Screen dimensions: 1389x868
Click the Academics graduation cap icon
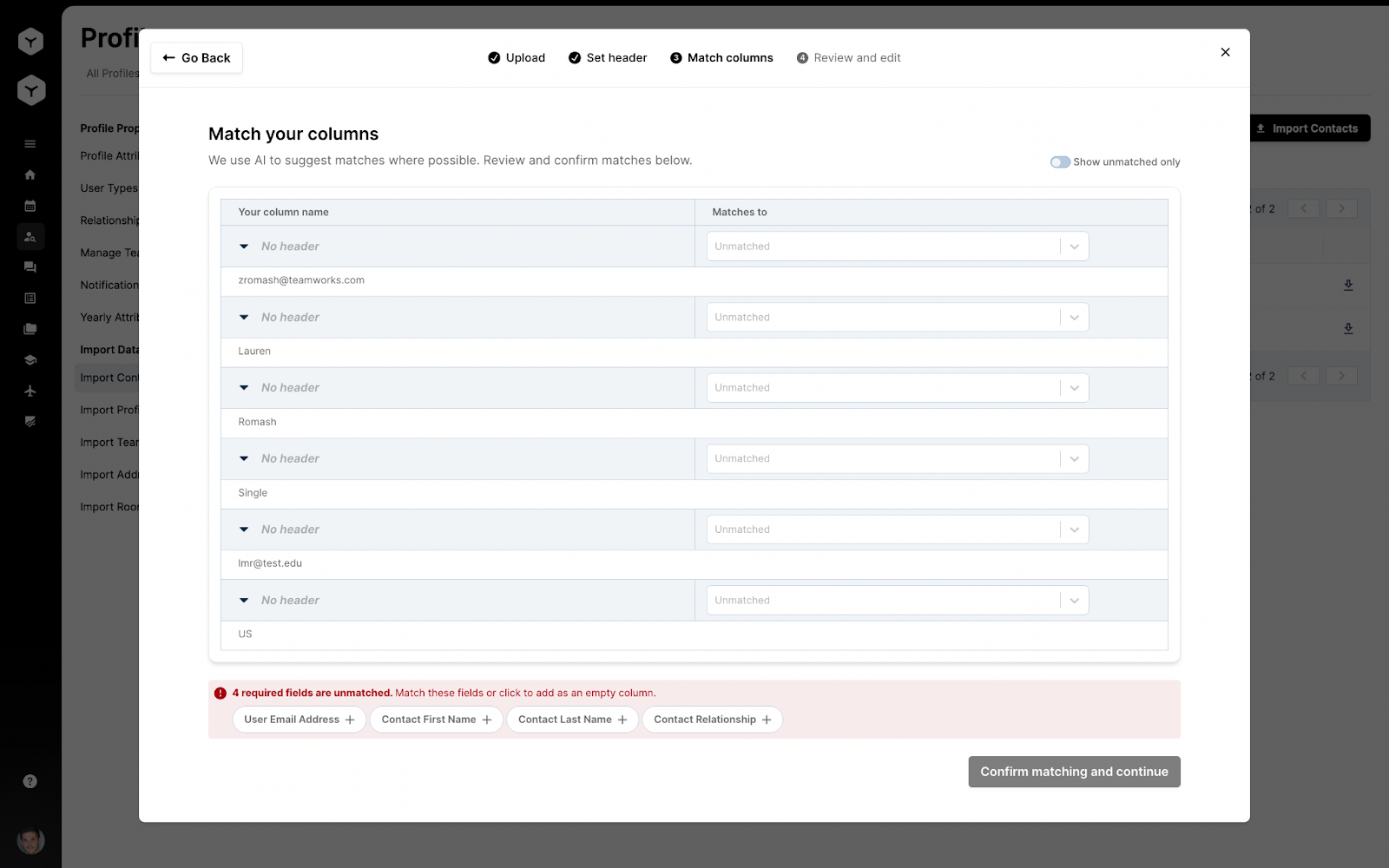coord(30,359)
